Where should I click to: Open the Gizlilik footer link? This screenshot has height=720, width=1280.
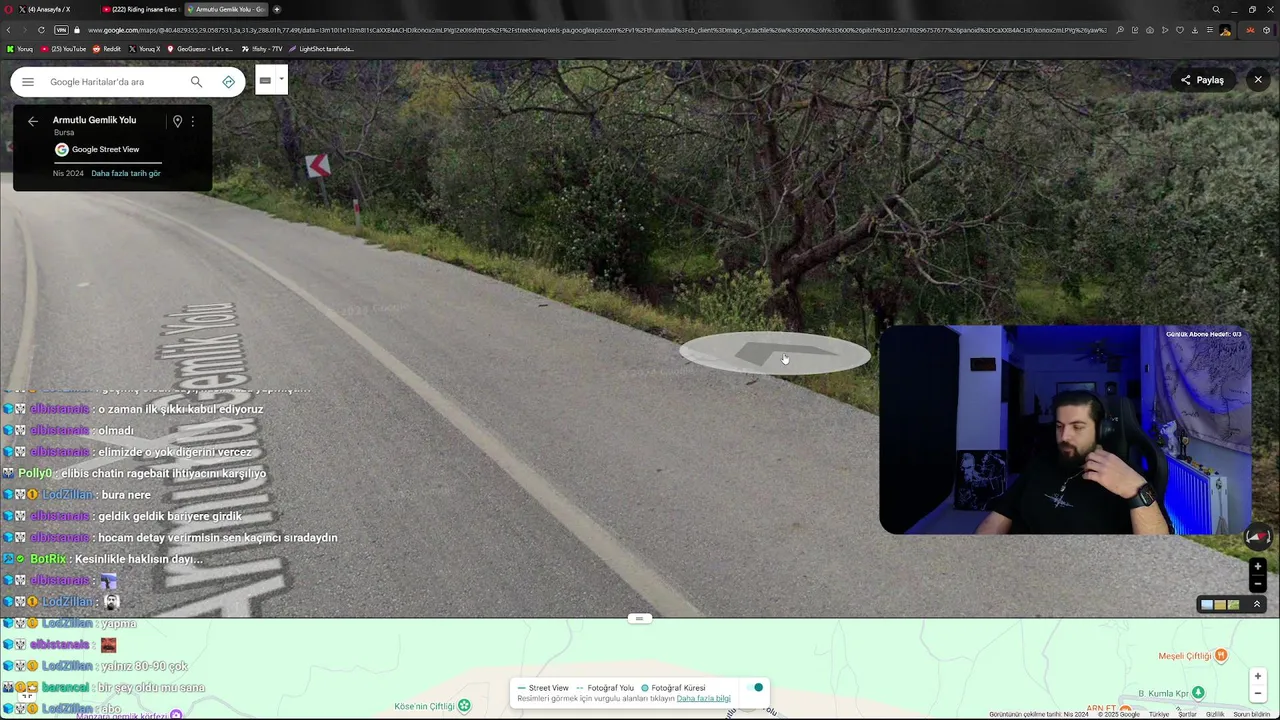1215,714
